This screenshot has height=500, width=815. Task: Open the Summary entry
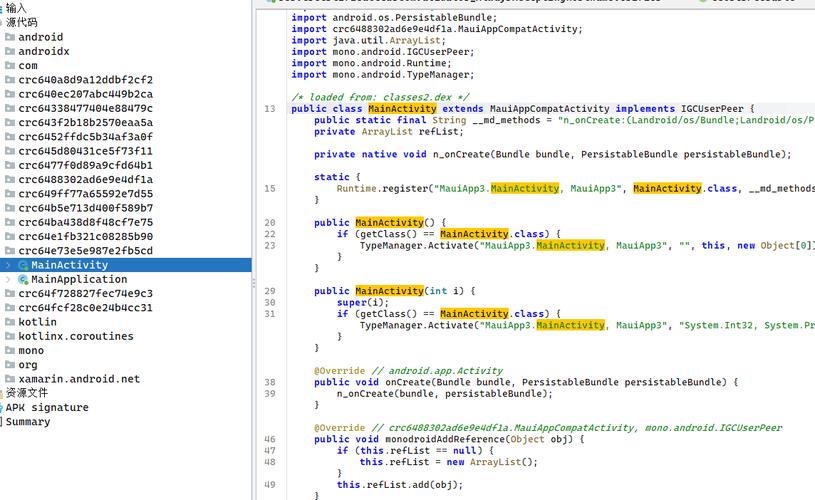[28, 422]
